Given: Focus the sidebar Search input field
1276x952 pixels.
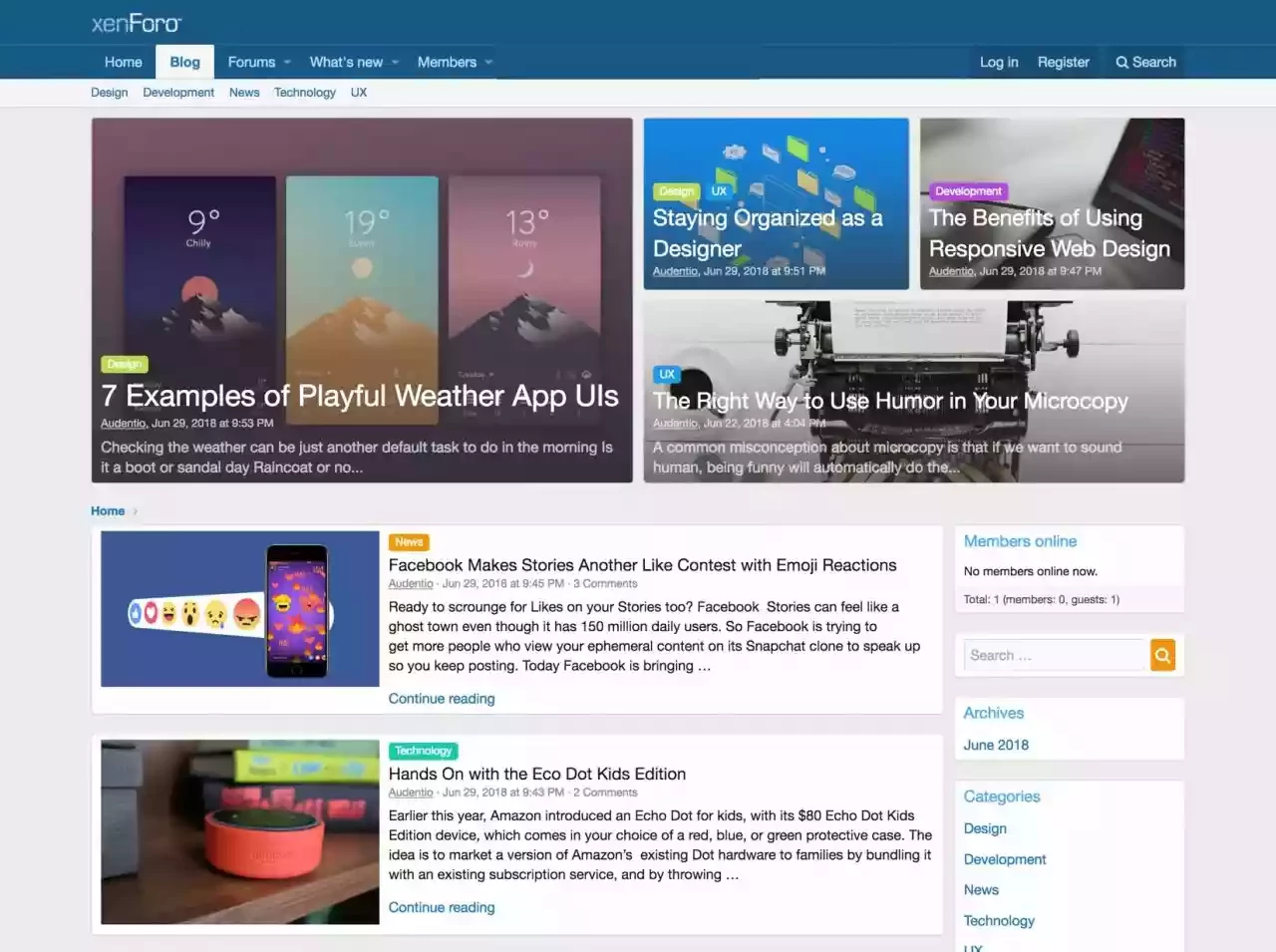Looking at the screenshot, I should 1057,655.
